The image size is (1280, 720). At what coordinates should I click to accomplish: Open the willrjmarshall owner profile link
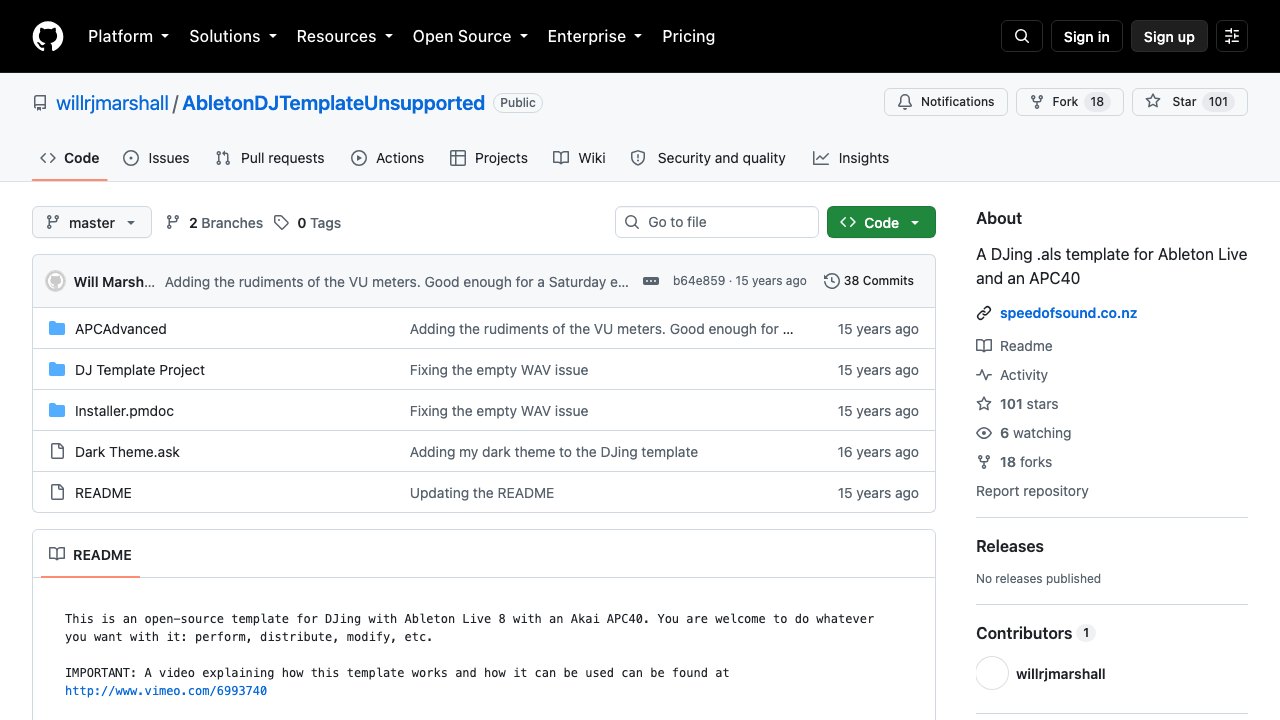[x=112, y=103]
